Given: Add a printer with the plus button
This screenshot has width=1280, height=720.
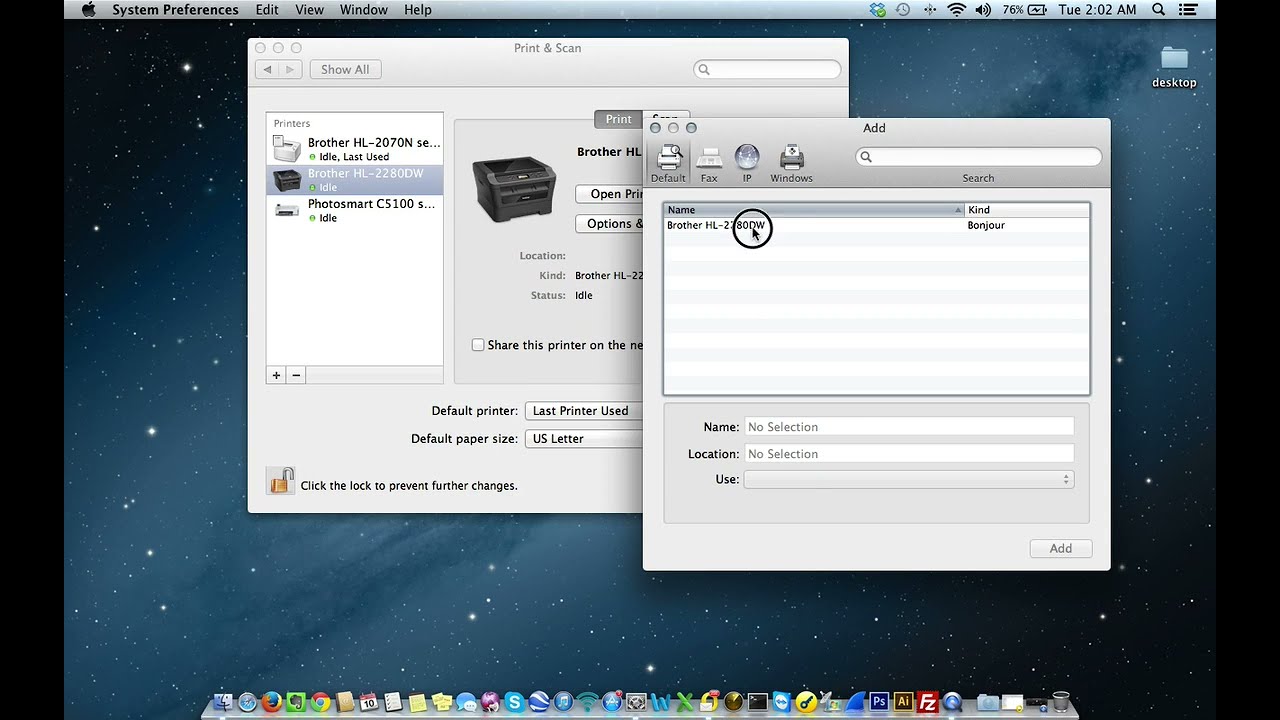Looking at the screenshot, I should point(276,375).
